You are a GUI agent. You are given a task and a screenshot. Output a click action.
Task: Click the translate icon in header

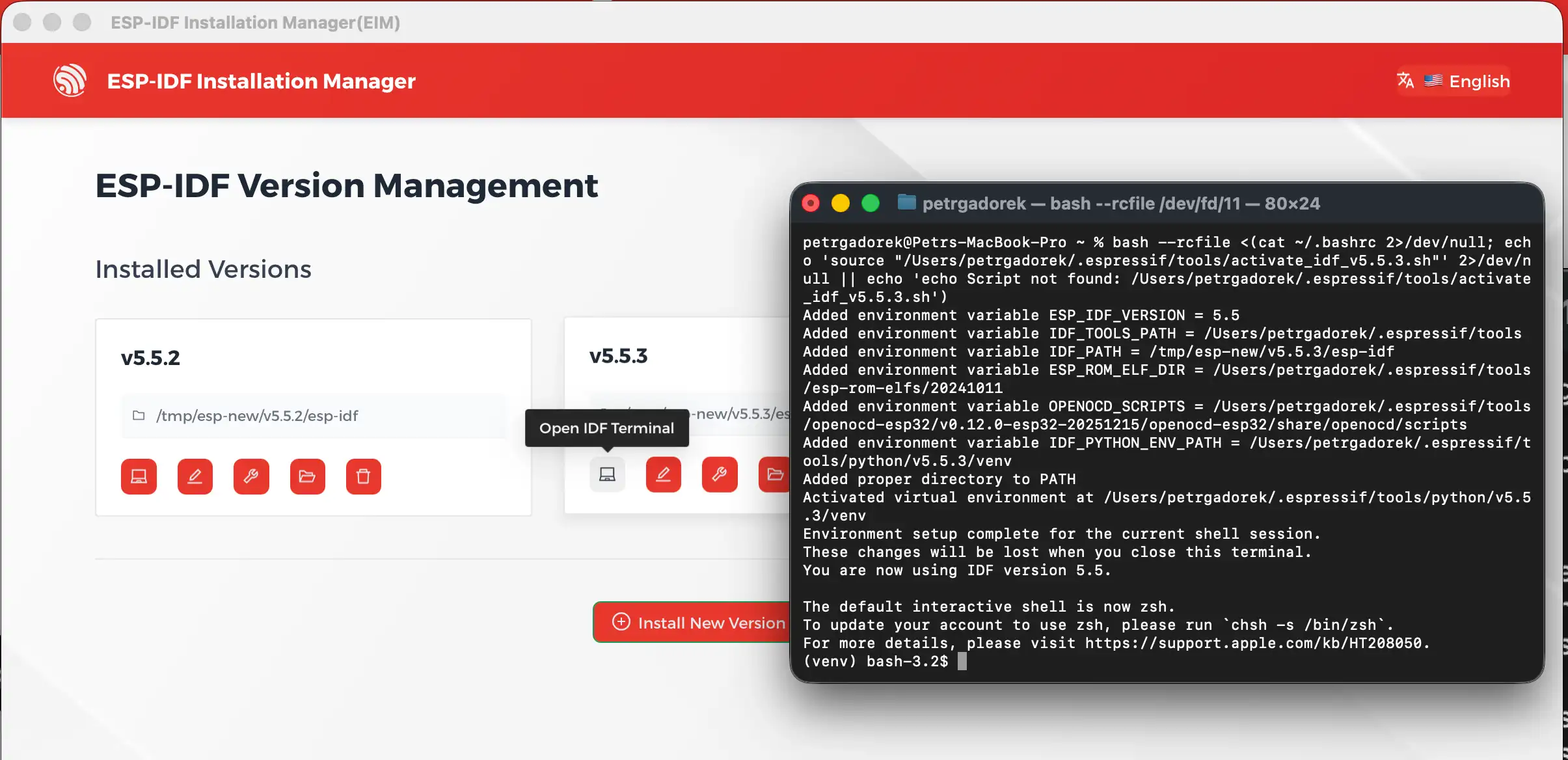(1405, 81)
